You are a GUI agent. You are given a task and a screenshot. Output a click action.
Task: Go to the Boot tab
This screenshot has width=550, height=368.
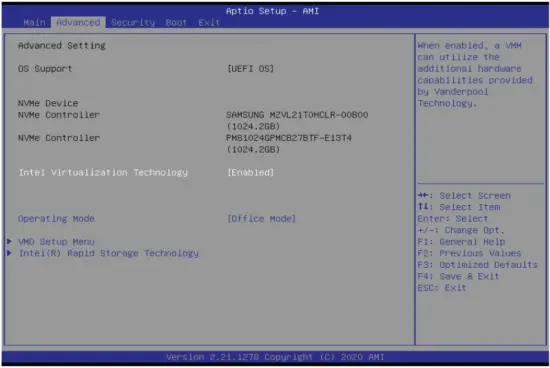coord(176,22)
